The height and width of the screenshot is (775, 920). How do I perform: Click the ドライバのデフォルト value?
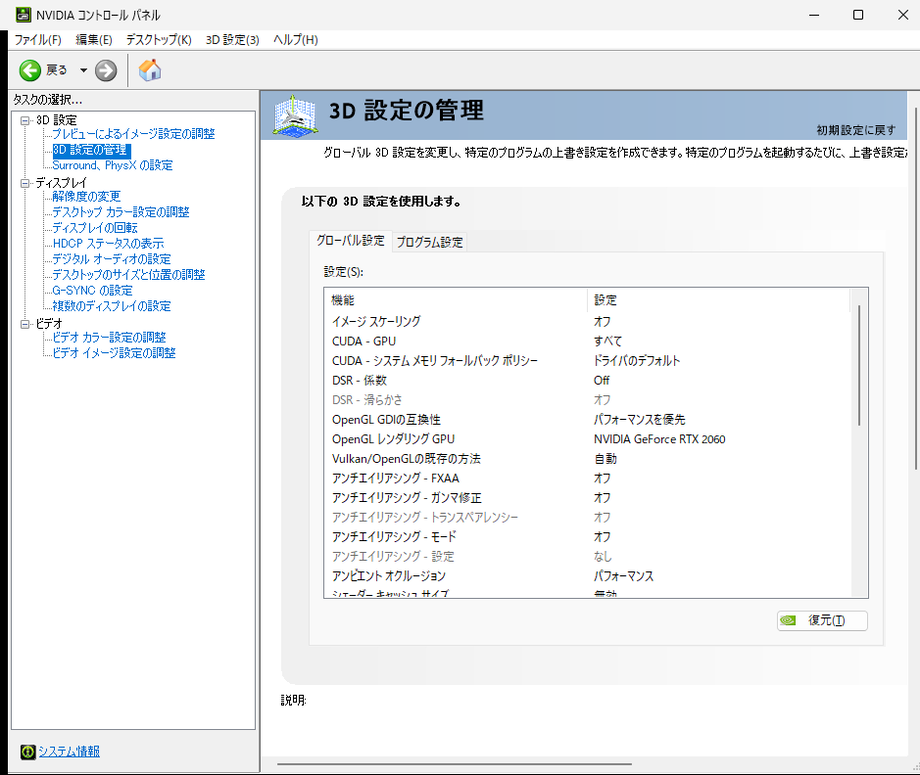click(637, 361)
